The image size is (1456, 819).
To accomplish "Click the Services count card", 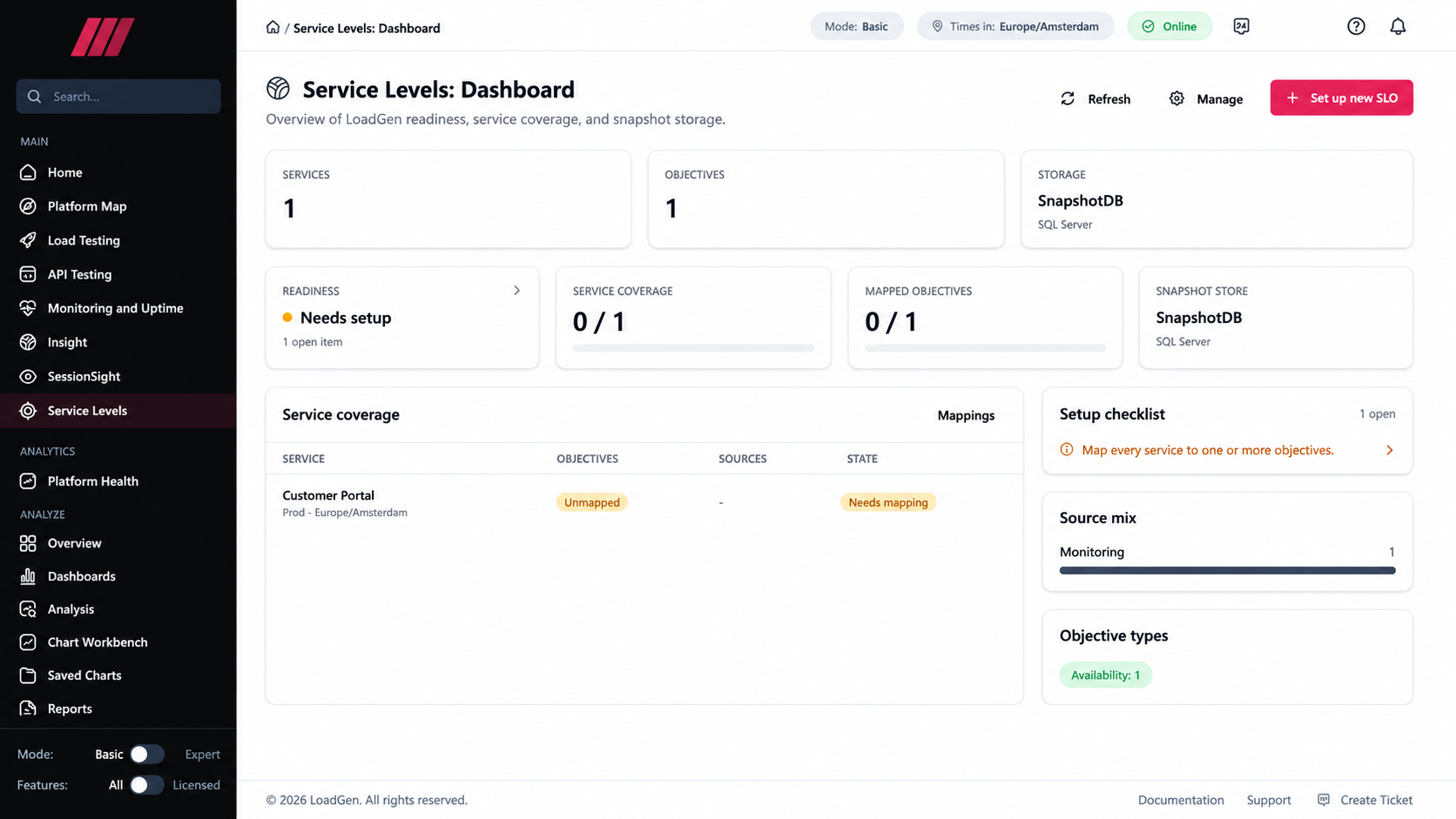I will coord(448,199).
